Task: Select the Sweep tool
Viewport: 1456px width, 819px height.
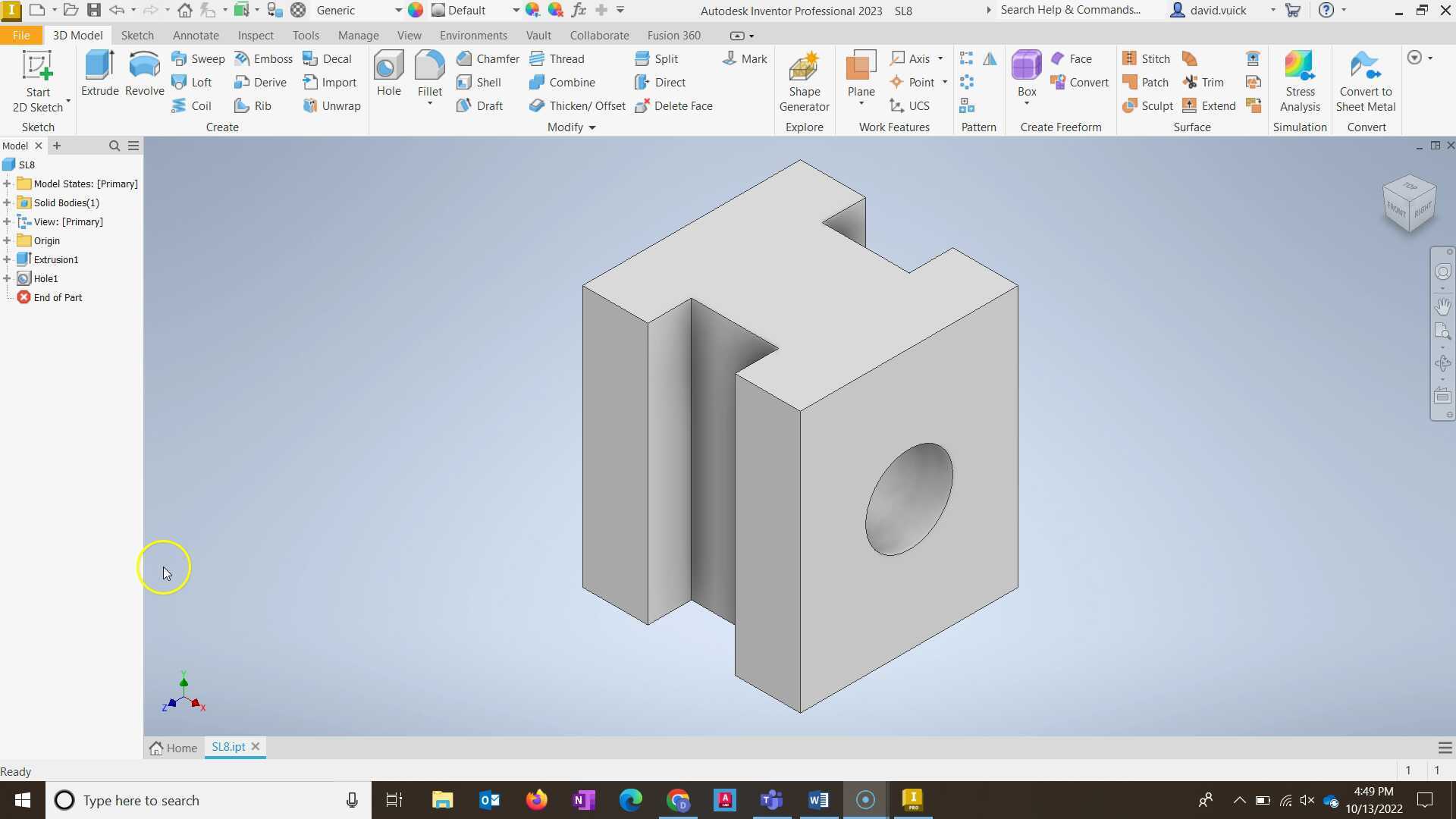Action: [198, 58]
